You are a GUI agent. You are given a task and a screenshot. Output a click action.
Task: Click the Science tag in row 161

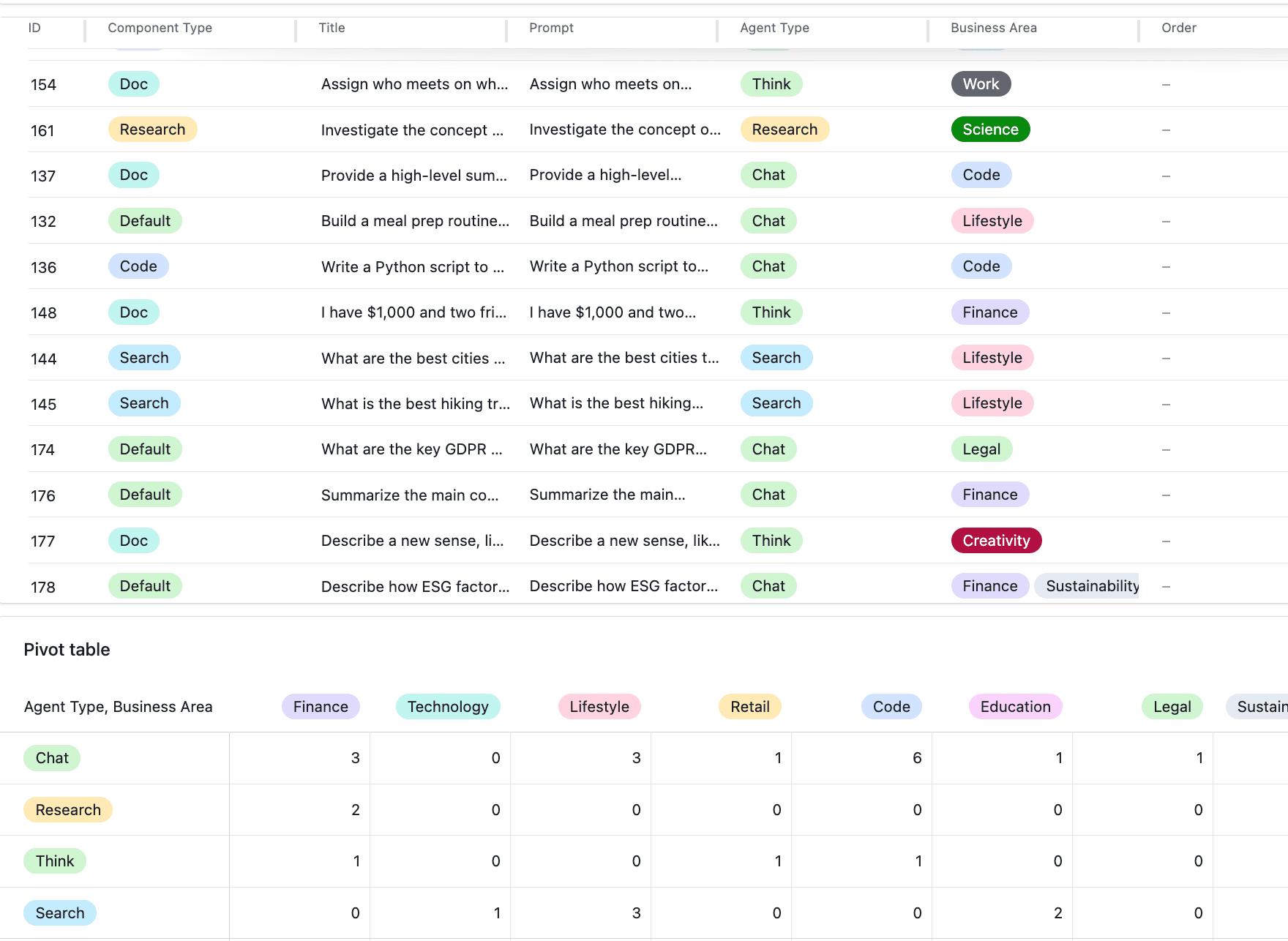pyautogui.click(x=990, y=130)
